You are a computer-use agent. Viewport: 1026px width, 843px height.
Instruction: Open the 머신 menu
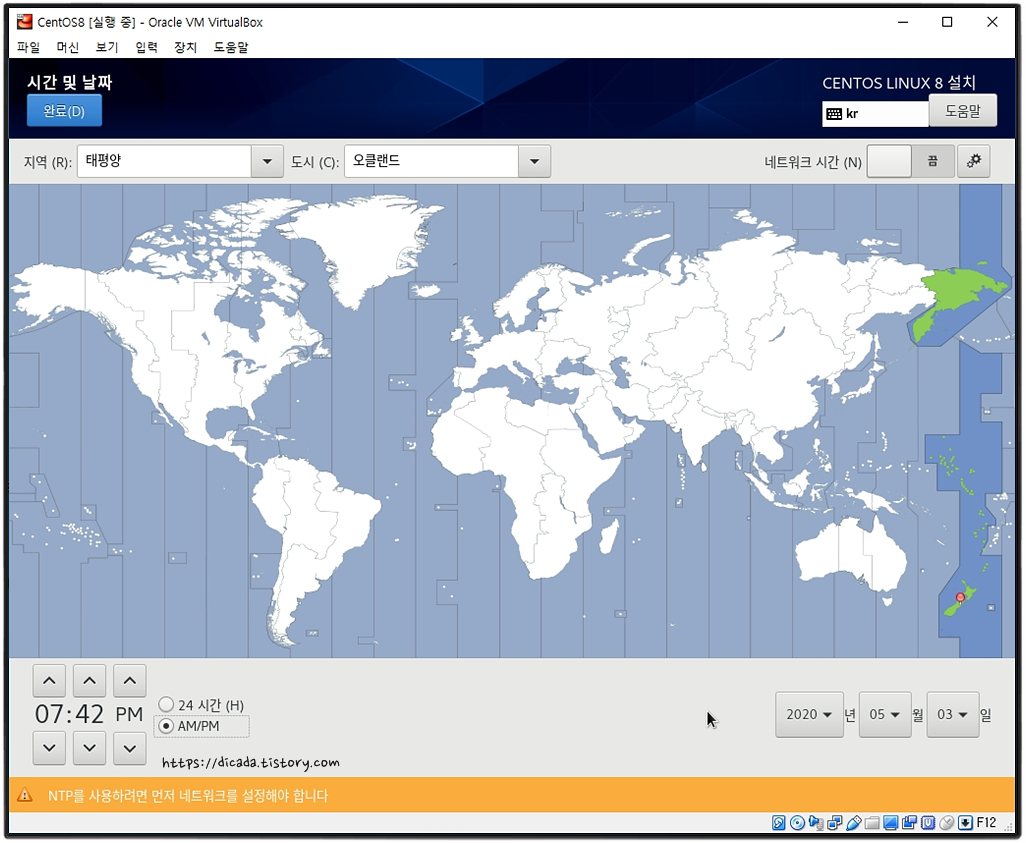pos(67,47)
